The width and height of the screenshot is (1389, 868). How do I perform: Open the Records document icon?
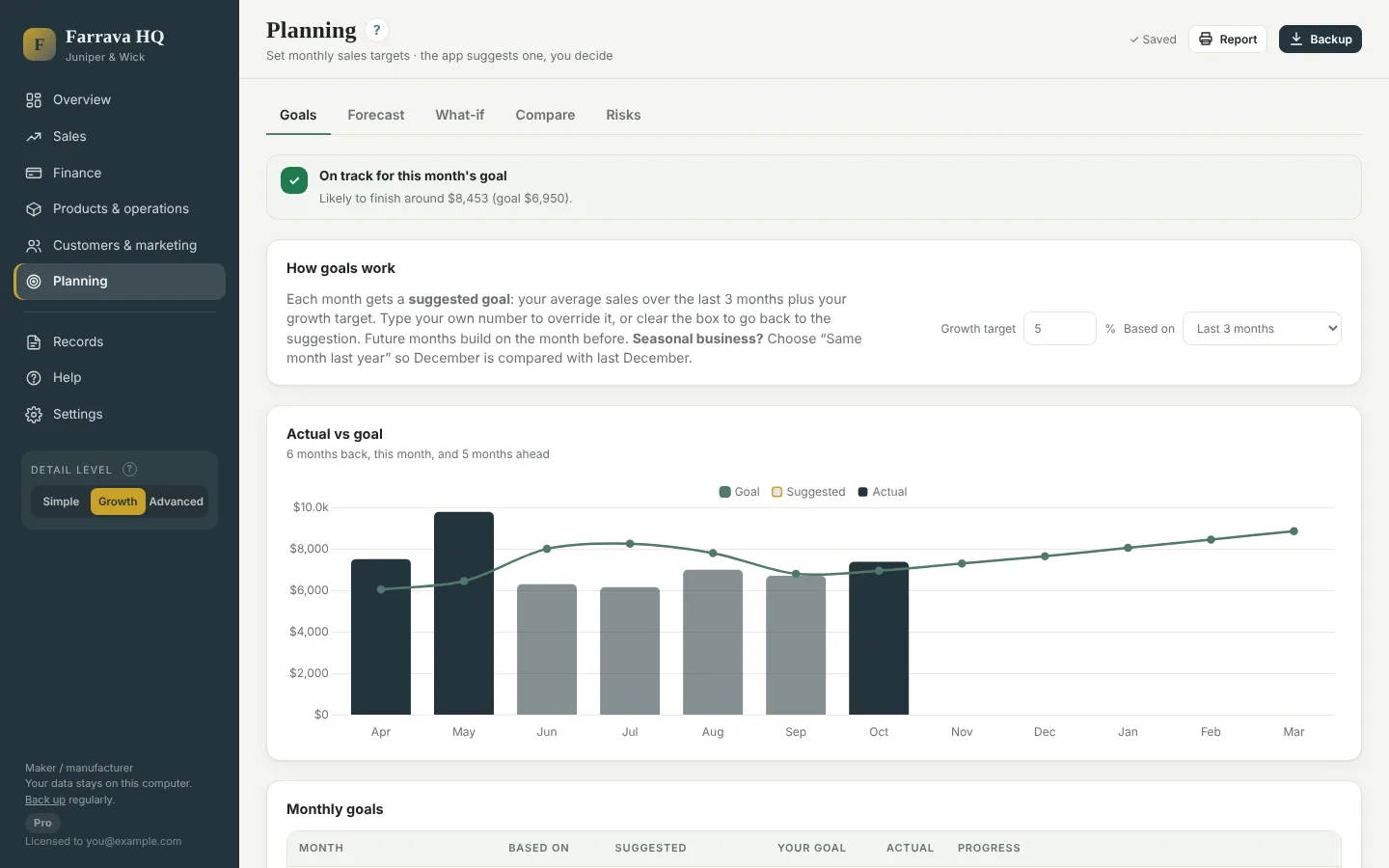[34, 342]
